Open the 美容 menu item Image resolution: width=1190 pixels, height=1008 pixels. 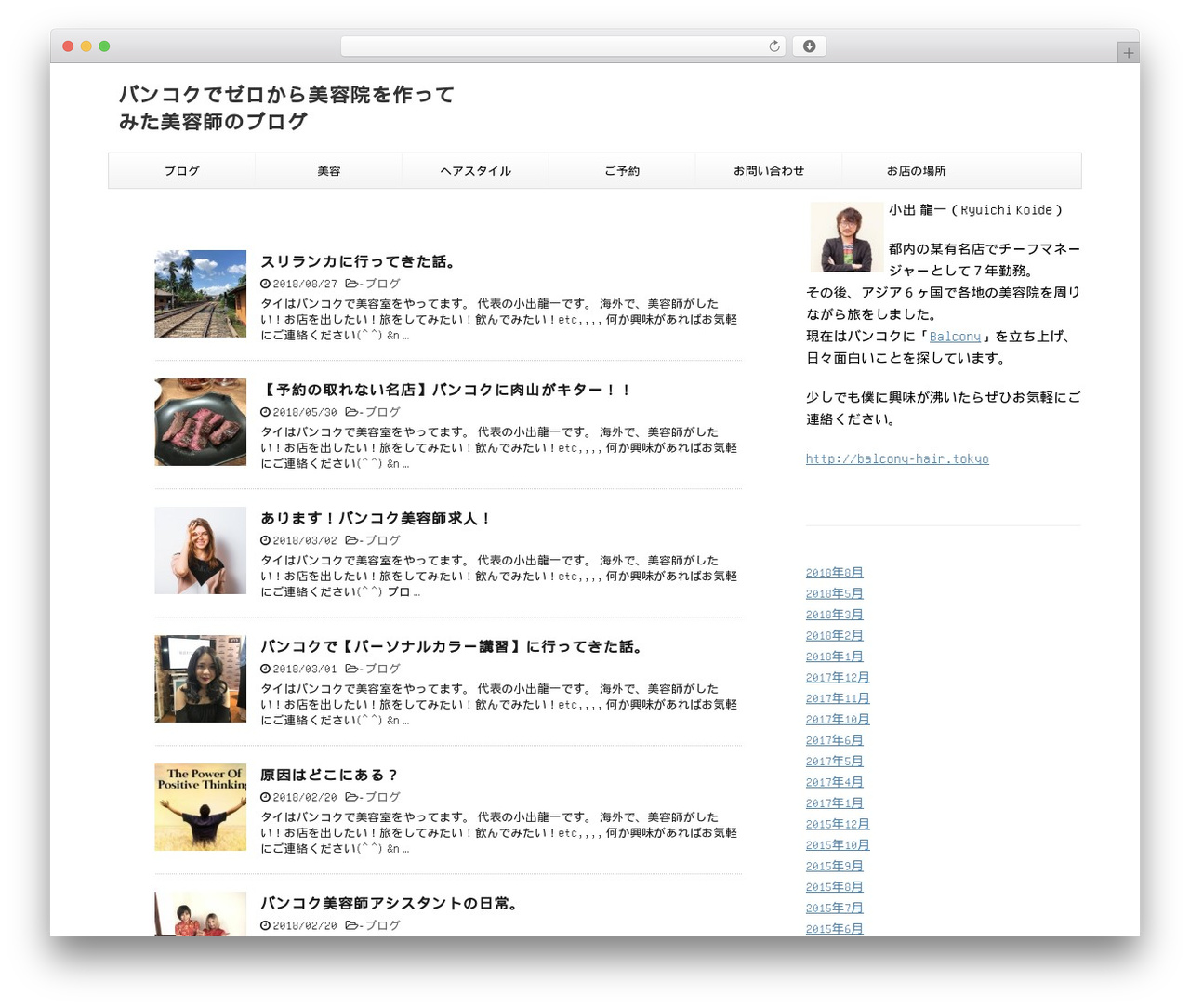click(329, 171)
